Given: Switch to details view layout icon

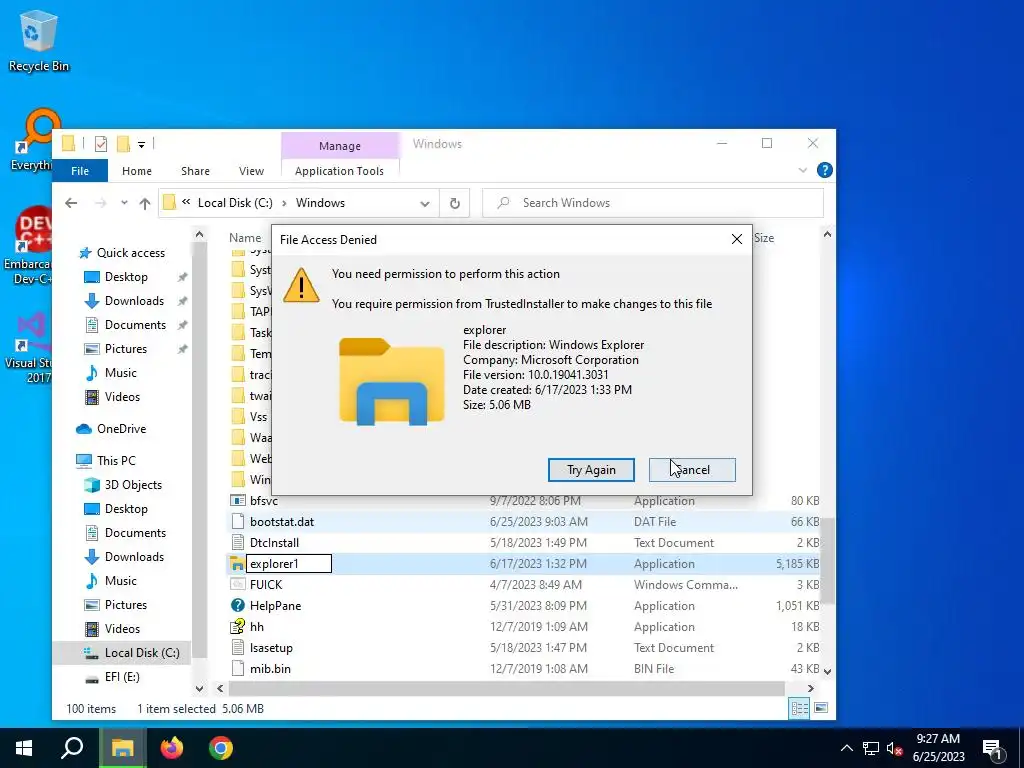Looking at the screenshot, I should pyautogui.click(x=799, y=708).
